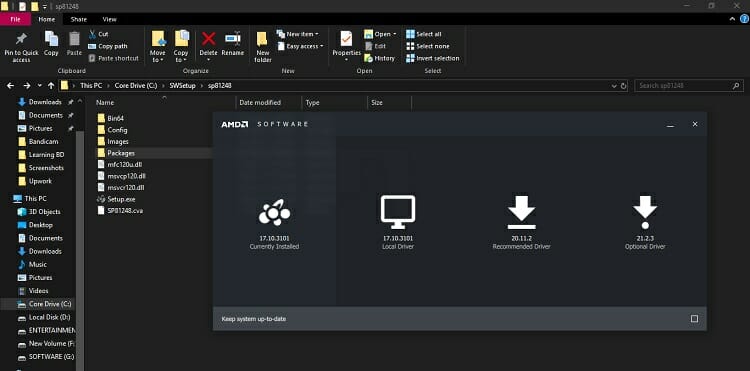Sort by Date modified column header
The image size is (750, 371).
pyautogui.click(x=260, y=102)
